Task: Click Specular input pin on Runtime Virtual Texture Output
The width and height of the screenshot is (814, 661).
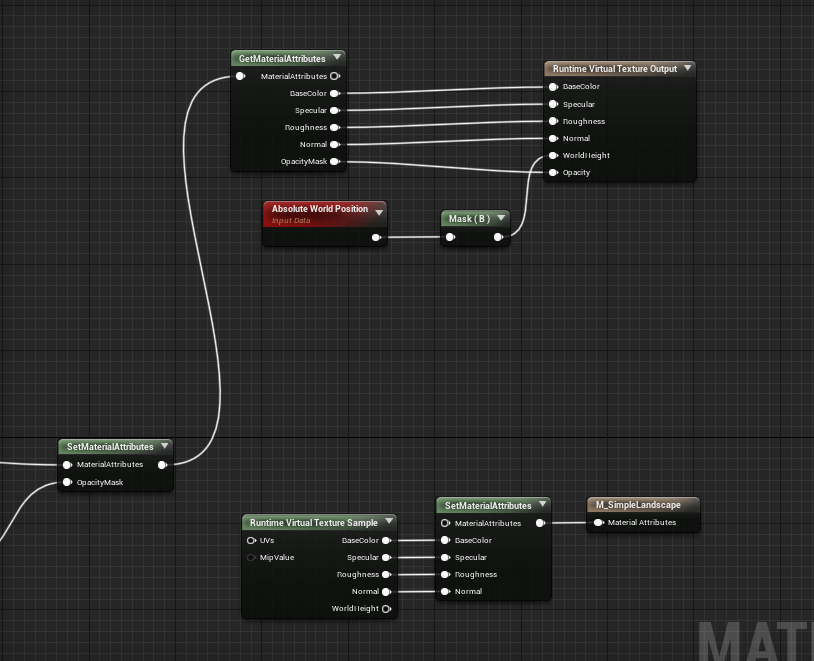Action: tap(553, 104)
